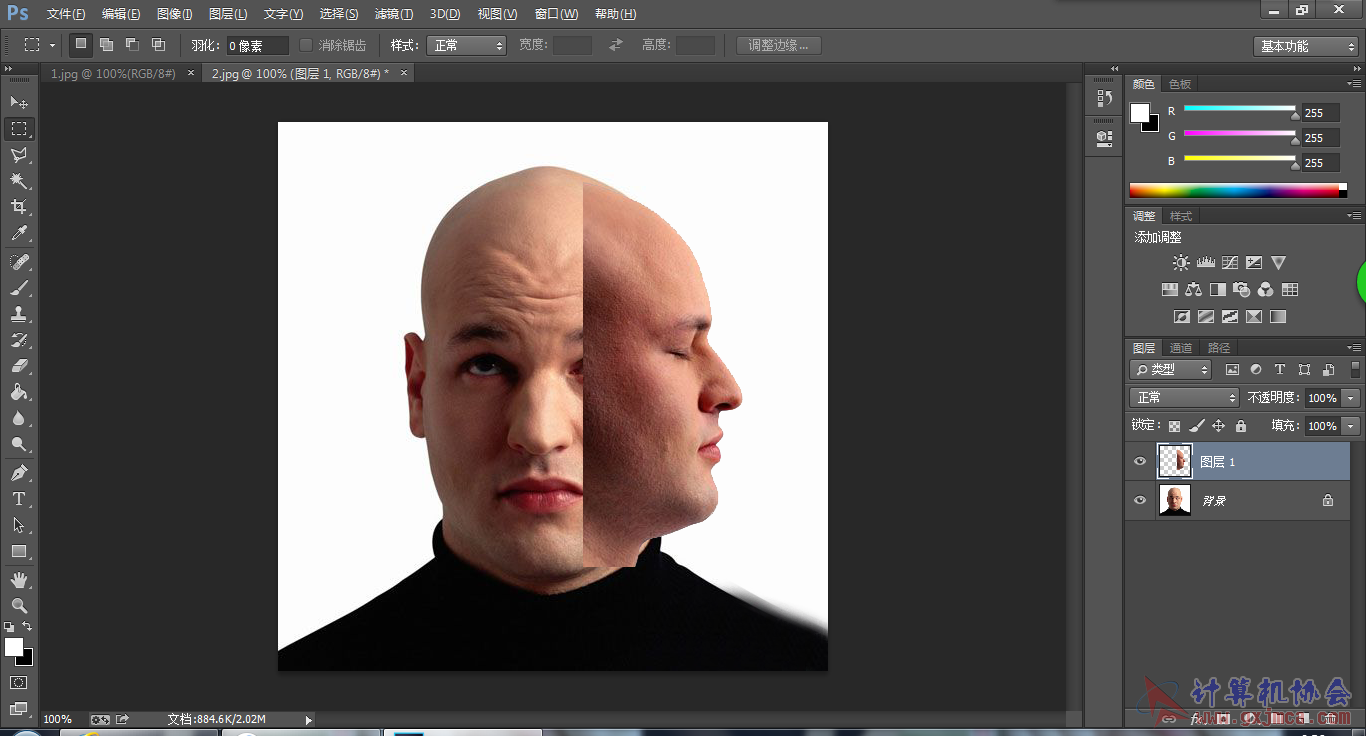Select the Magic Wand tool

pos(19,181)
